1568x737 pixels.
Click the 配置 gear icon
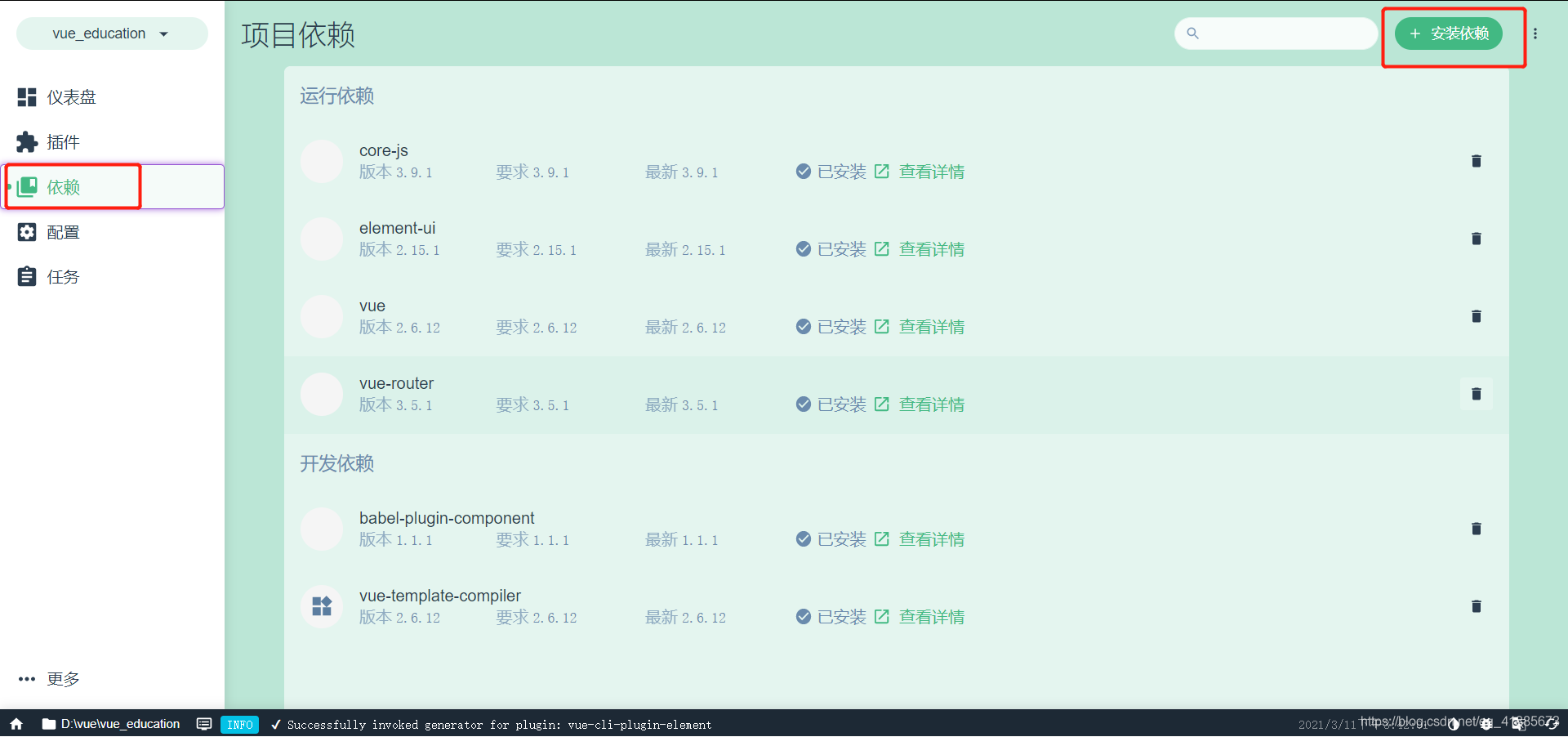(27, 232)
